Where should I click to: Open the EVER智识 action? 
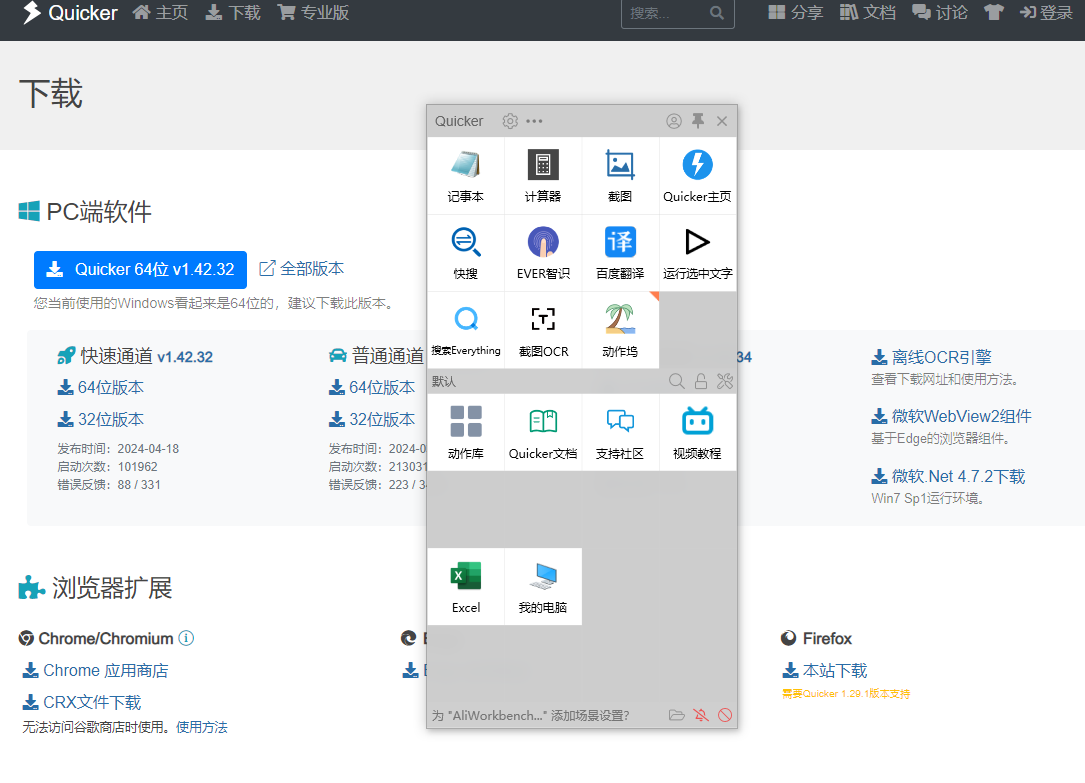coord(543,253)
